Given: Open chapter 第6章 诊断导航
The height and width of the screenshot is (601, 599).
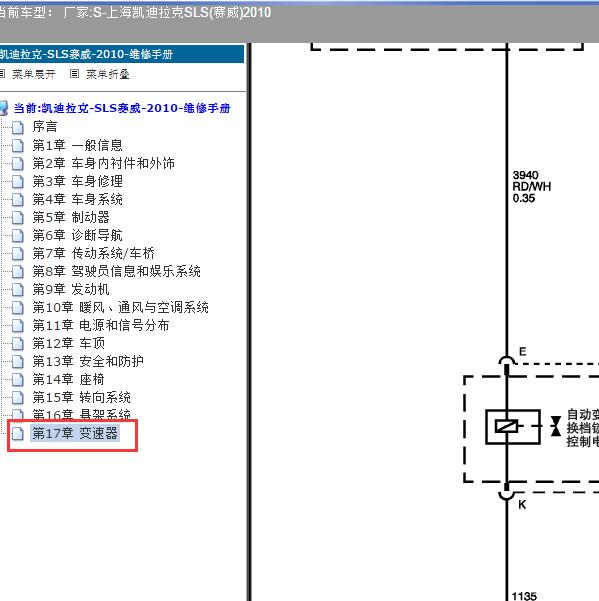Looking at the screenshot, I should point(77,235).
